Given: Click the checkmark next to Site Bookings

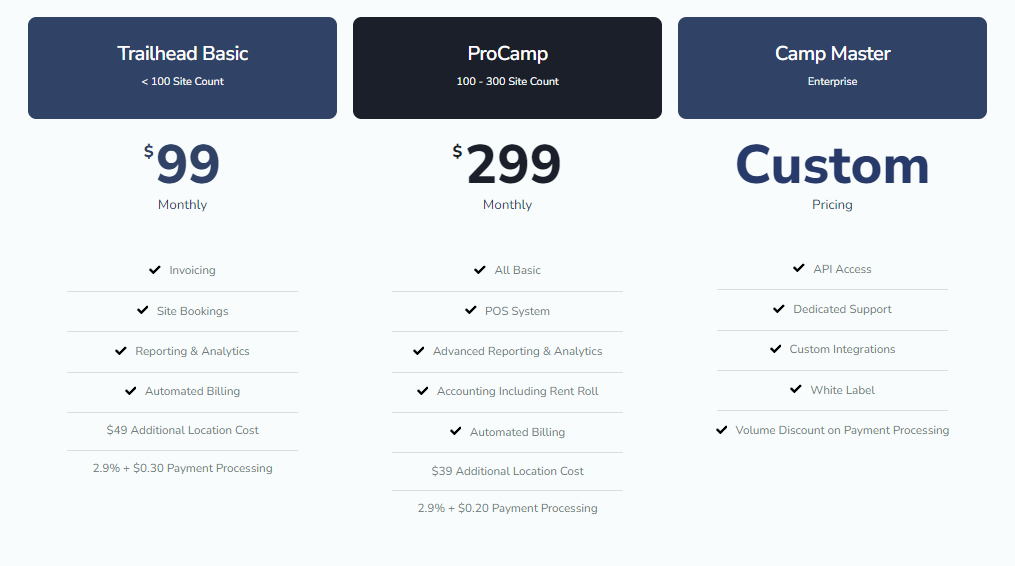Looking at the screenshot, I should (x=143, y=311).
